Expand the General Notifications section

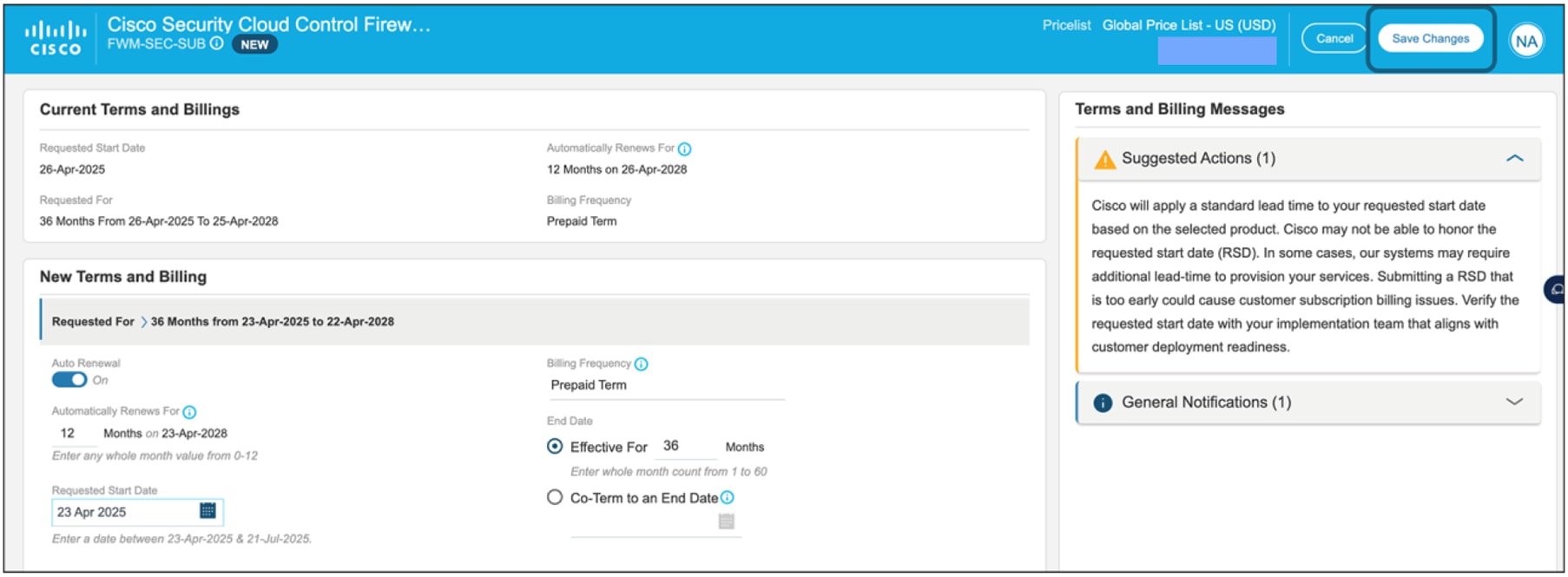click(1515, 402)
